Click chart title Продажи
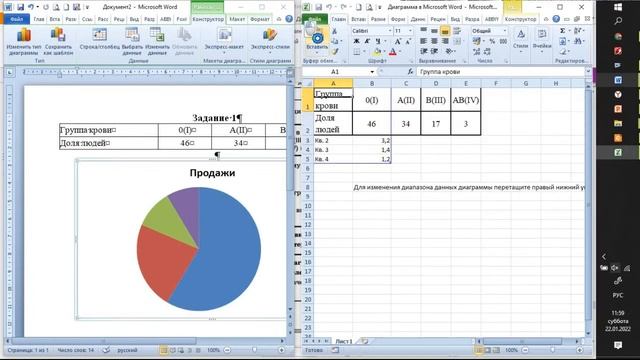The height and width of the screenshot is (360, 640). coord(212,173)
